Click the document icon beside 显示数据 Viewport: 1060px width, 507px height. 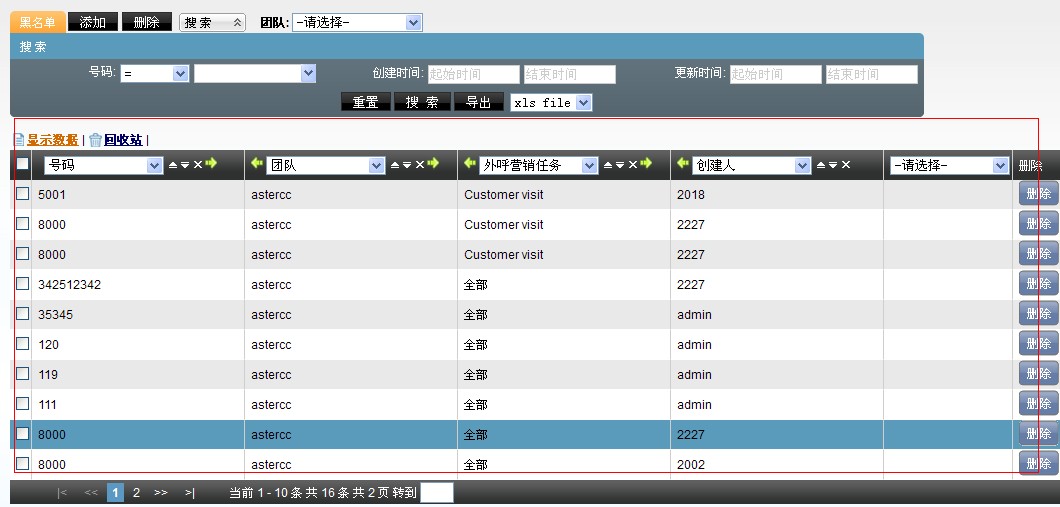tap(18, 141)
